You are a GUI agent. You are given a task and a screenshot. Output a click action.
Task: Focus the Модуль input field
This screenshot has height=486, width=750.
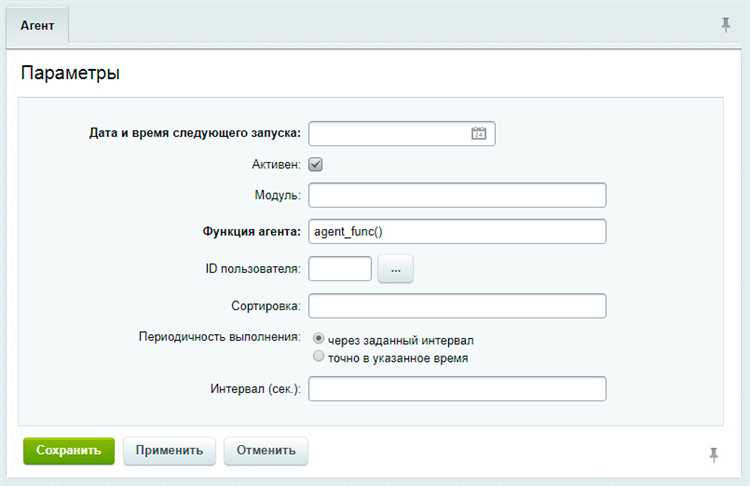pos(457,195)
